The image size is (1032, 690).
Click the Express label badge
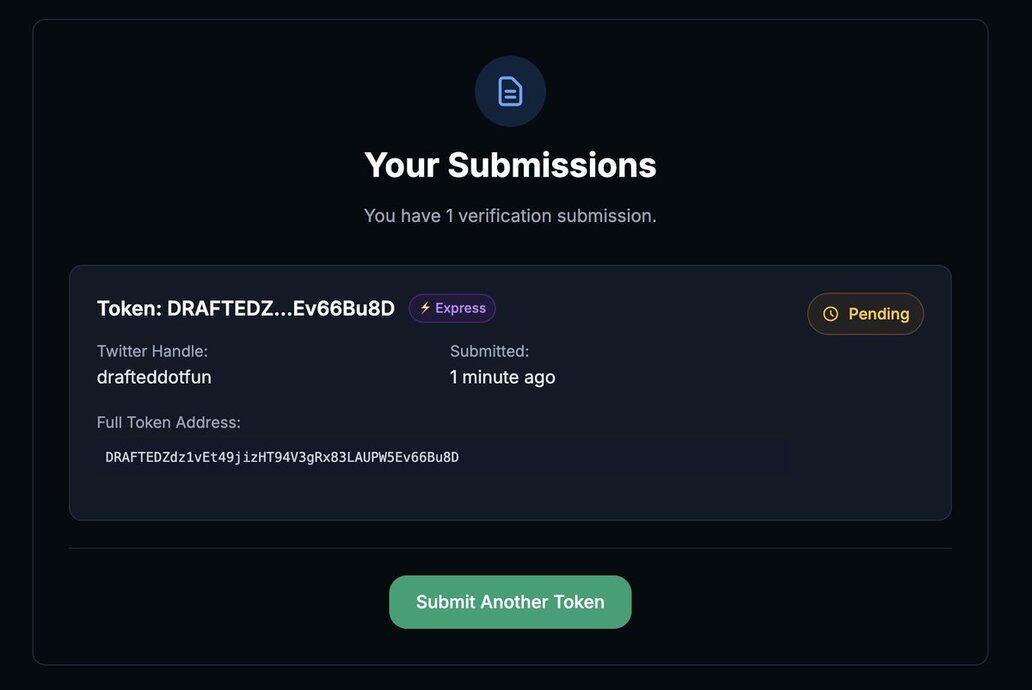(452, 308)
